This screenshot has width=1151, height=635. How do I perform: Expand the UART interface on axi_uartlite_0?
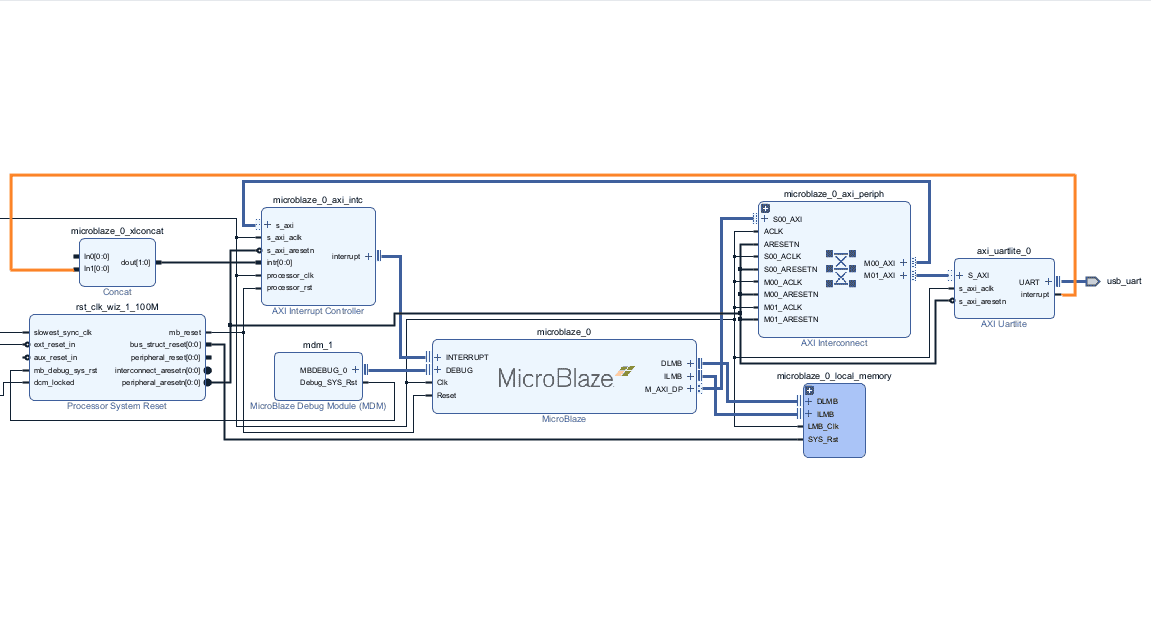[1047, 282]
